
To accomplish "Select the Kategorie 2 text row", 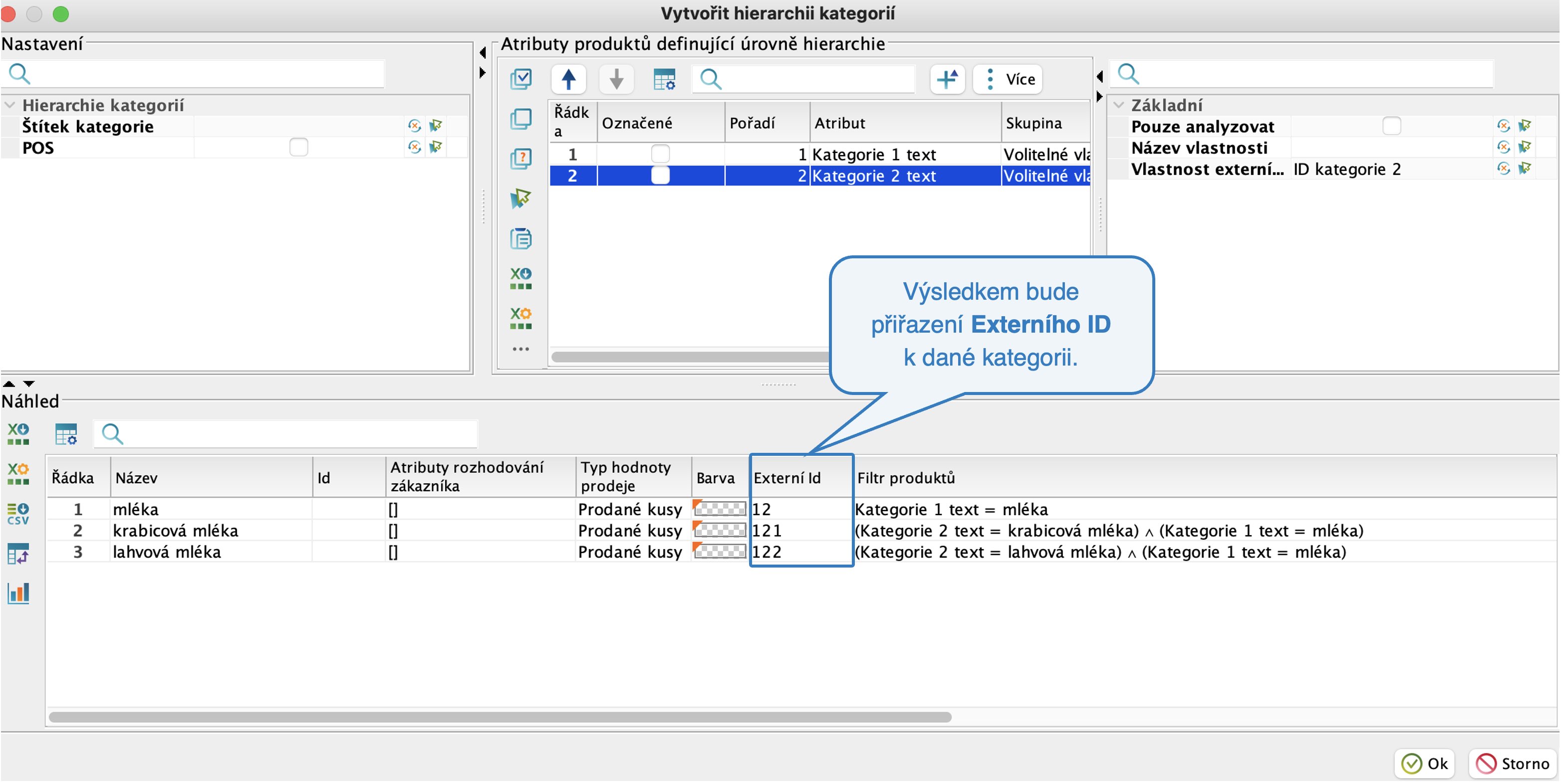I will [819, 176].
